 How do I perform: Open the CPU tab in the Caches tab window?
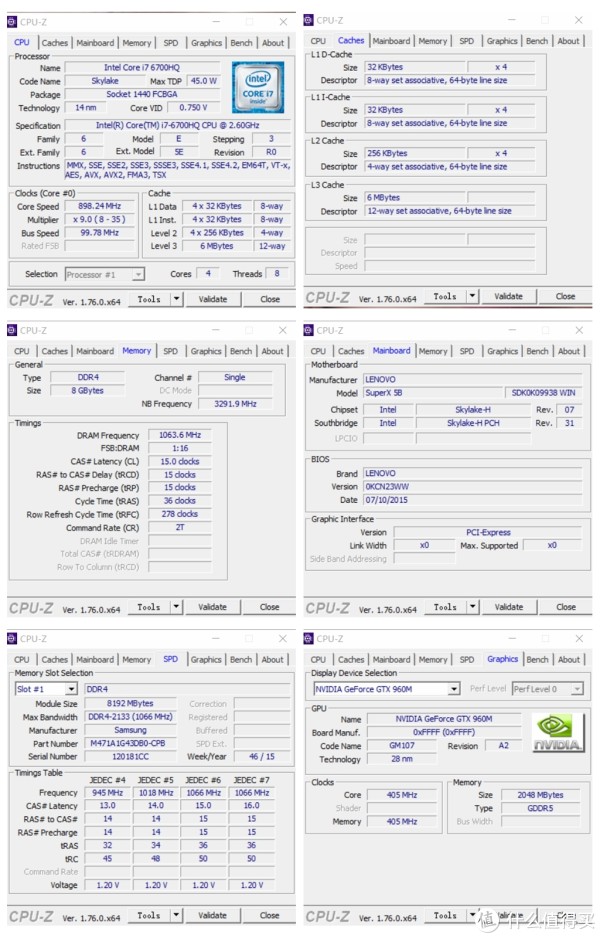pyautogui.click(x=318, y=41)
